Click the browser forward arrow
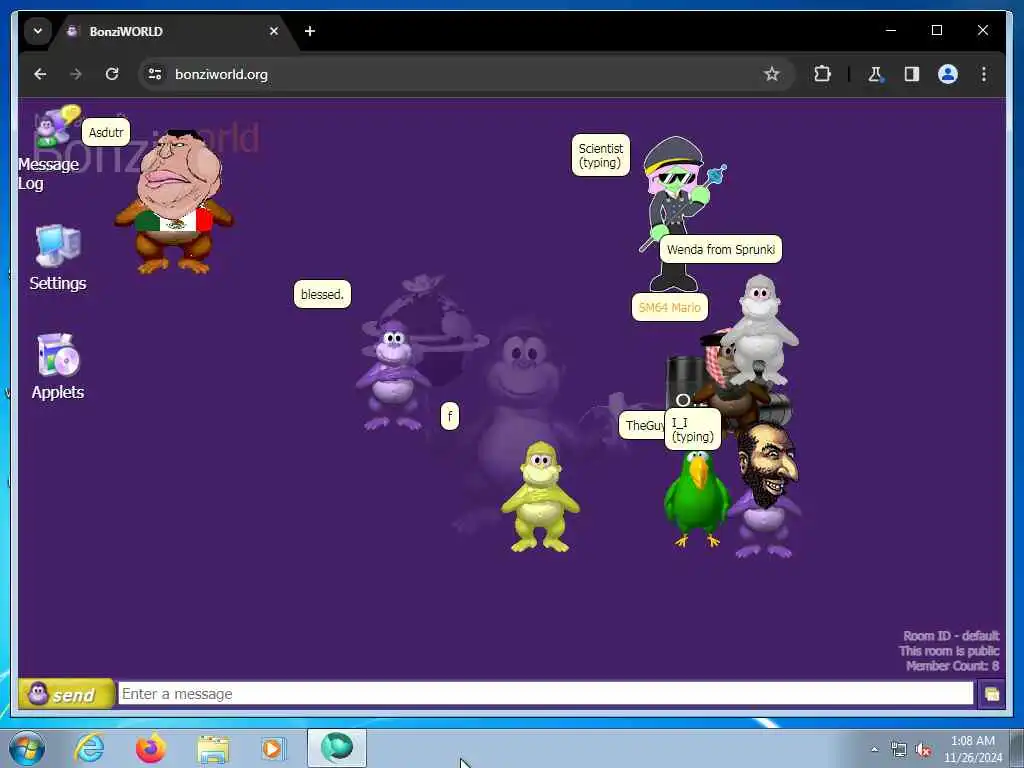1024x768 pixels. pos(76,74)
